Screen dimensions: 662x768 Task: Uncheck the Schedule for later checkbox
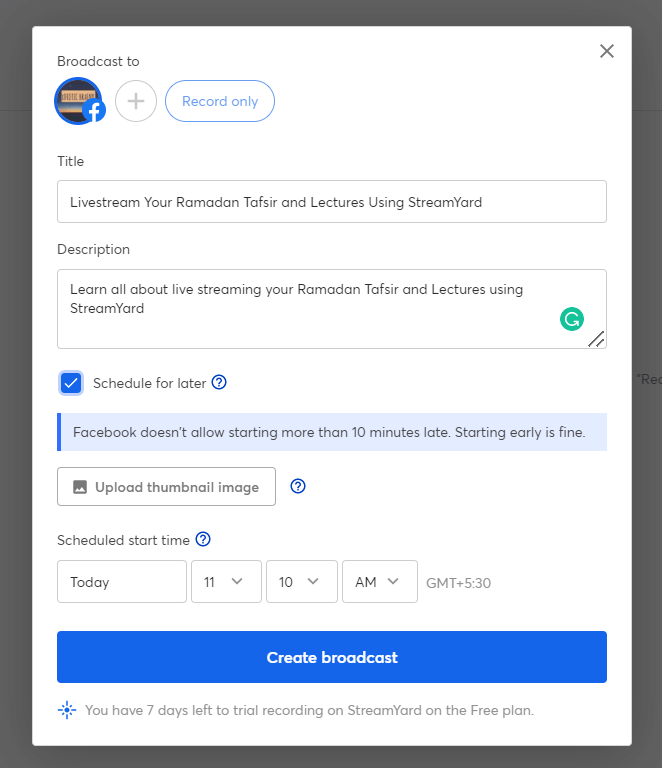pos(71,383)
